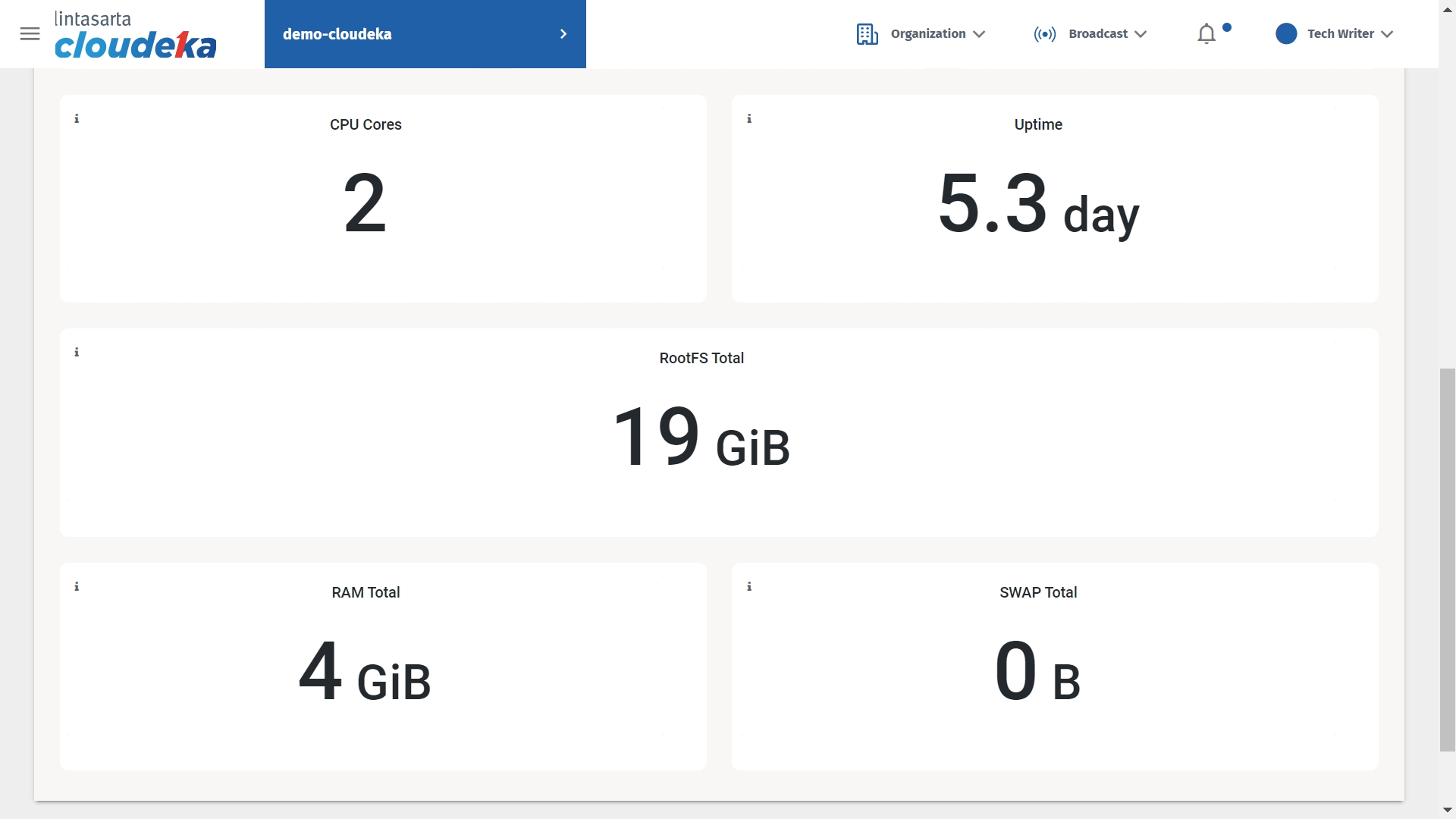Click the vertical scrollbar thumb
Image resolution: width=1456 pixels, height=819 pixels.
click(1447, 560)
